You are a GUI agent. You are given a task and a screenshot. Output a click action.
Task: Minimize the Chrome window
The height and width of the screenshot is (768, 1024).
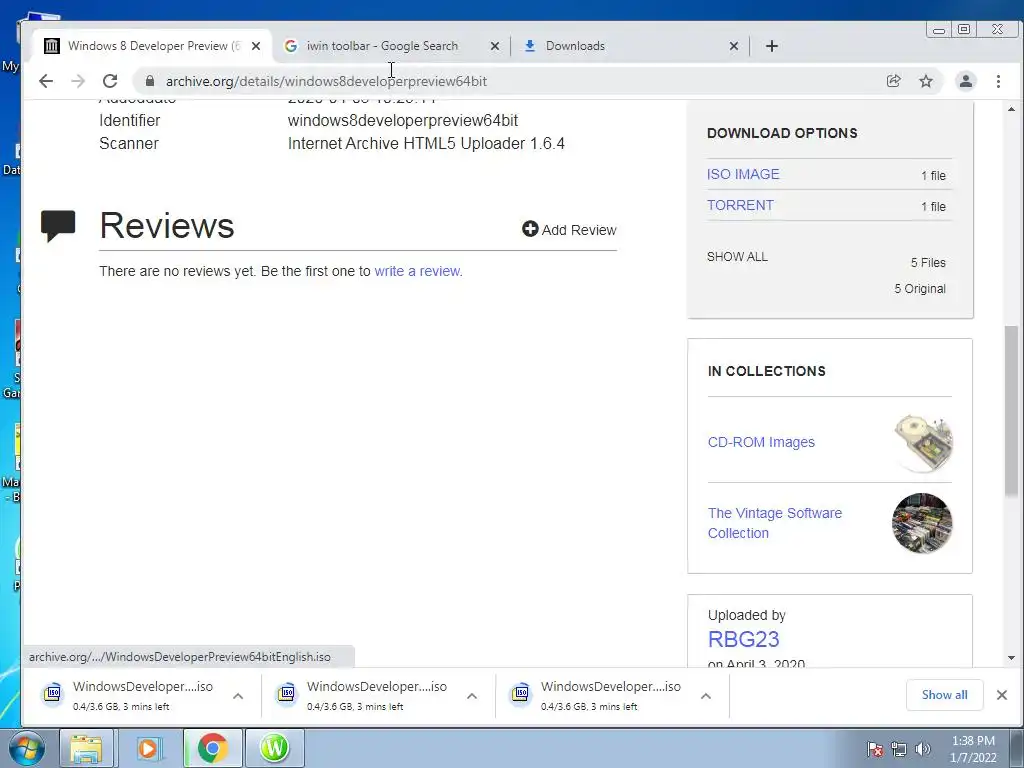click(x=939, y=29)
